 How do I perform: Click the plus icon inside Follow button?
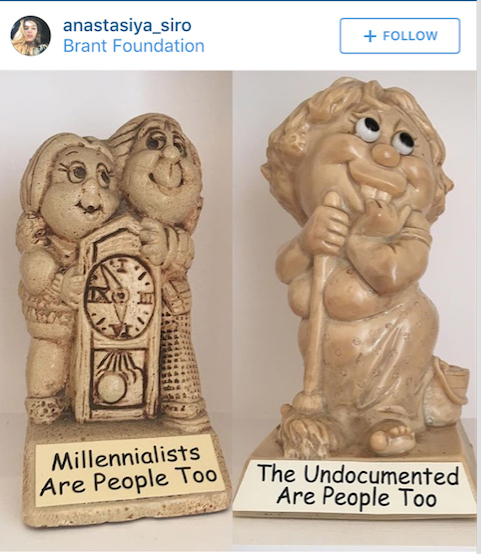(x=370, y=36)
